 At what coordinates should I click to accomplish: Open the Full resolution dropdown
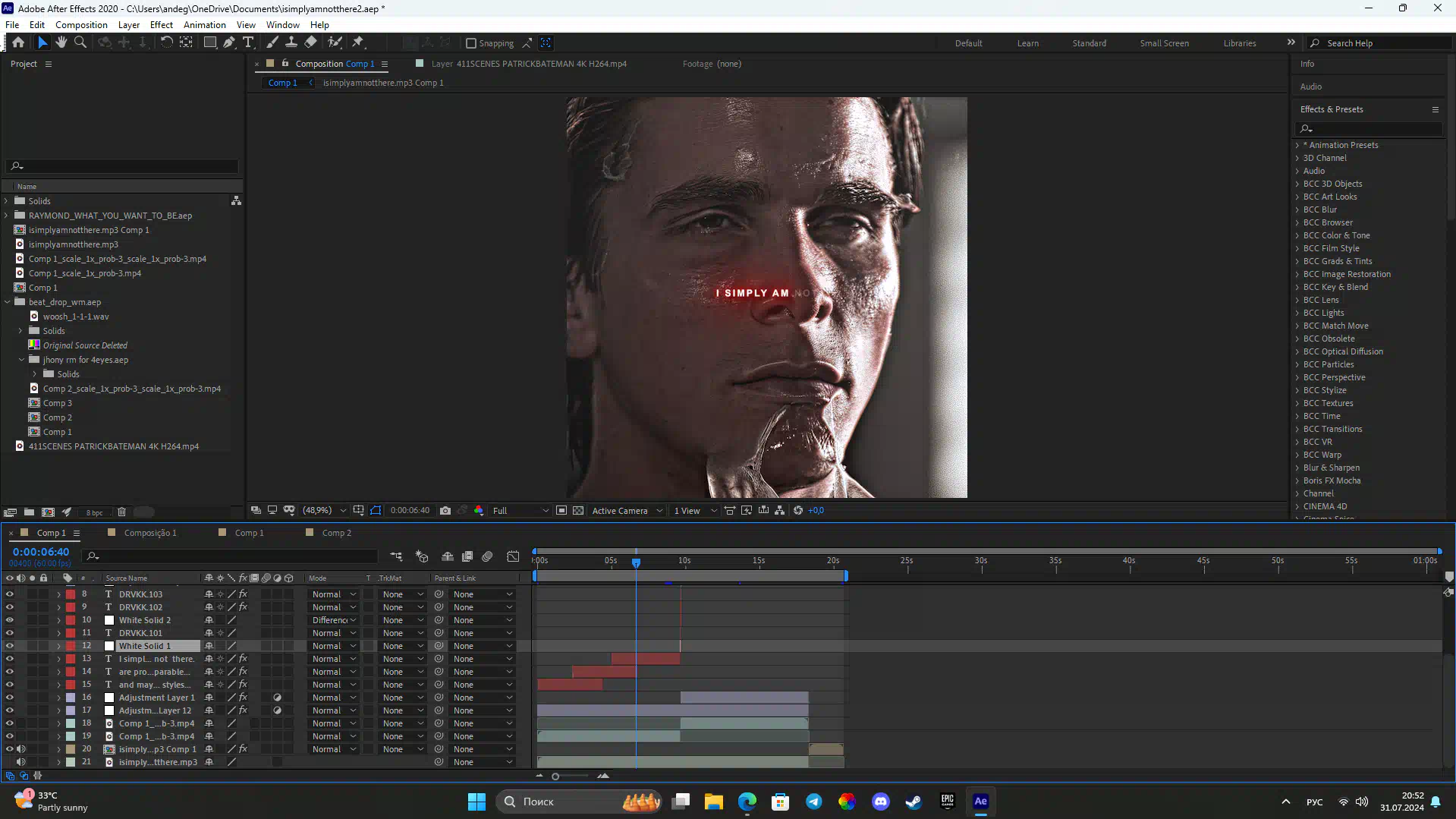[520, 511]
